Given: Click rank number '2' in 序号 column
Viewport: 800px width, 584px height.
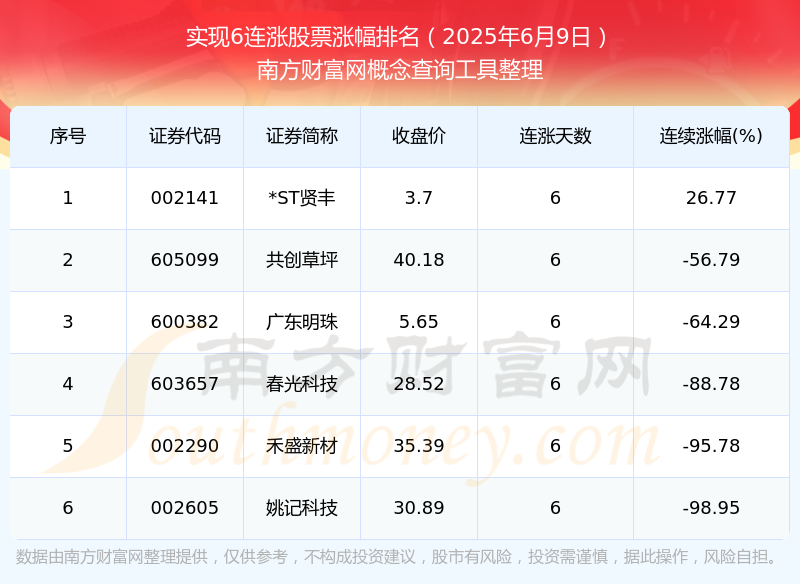Looking at the screenshot, I should (68, 260).
